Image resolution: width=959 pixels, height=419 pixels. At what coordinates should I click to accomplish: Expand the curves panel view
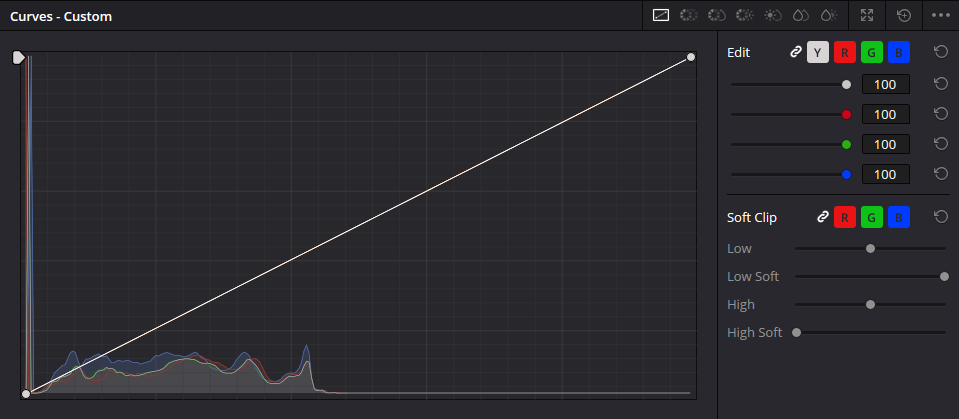[867, 15]
